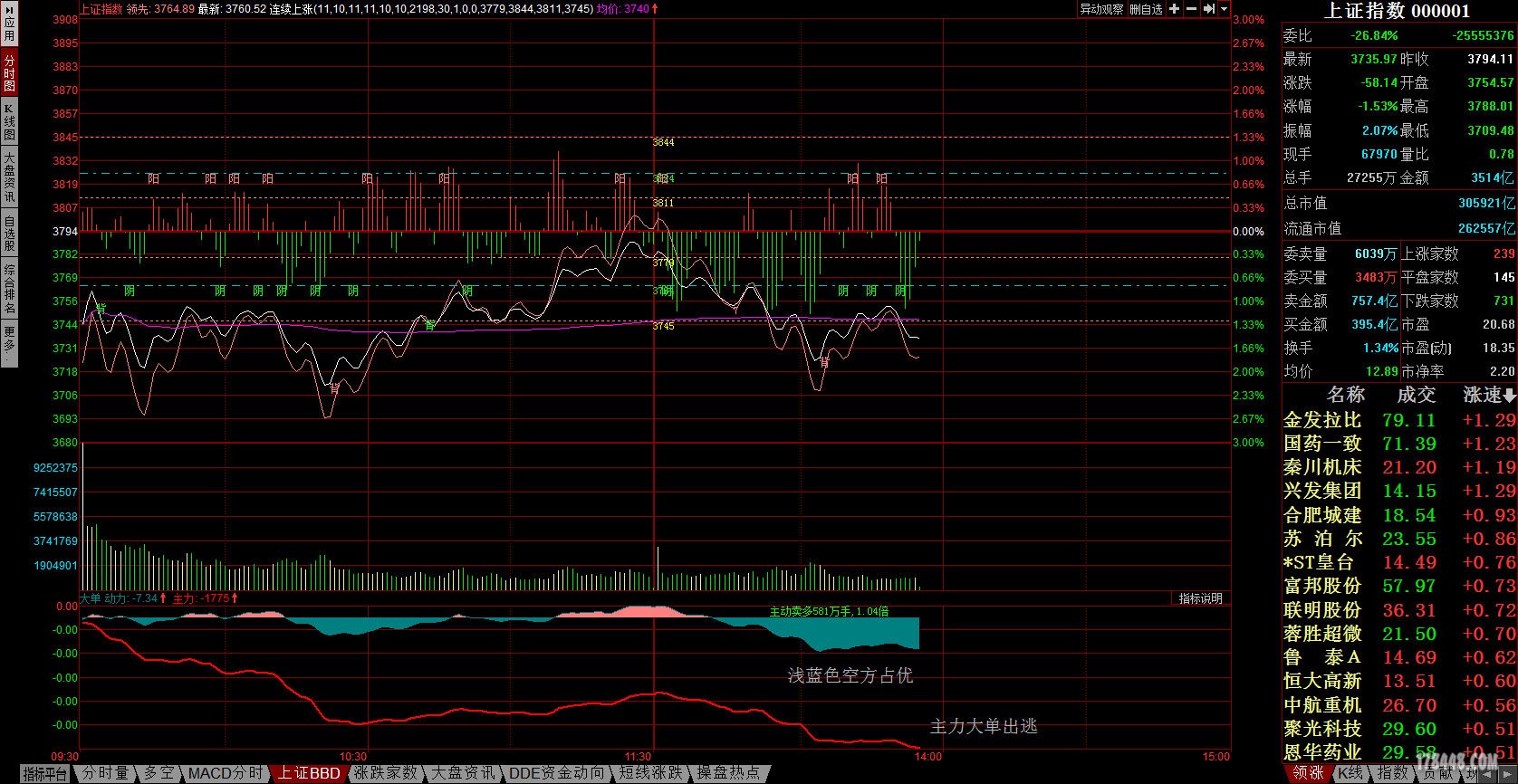This screenshot has height=784, width=1518.
Task: Open the 更多 sidebar item
Action: [9, 343]
